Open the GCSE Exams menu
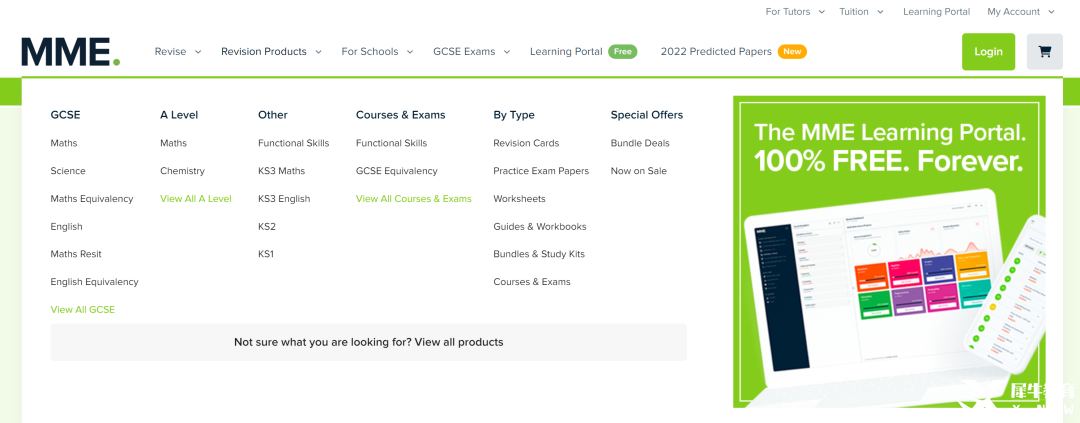The image size is (1080, 423). click(464, 52)
